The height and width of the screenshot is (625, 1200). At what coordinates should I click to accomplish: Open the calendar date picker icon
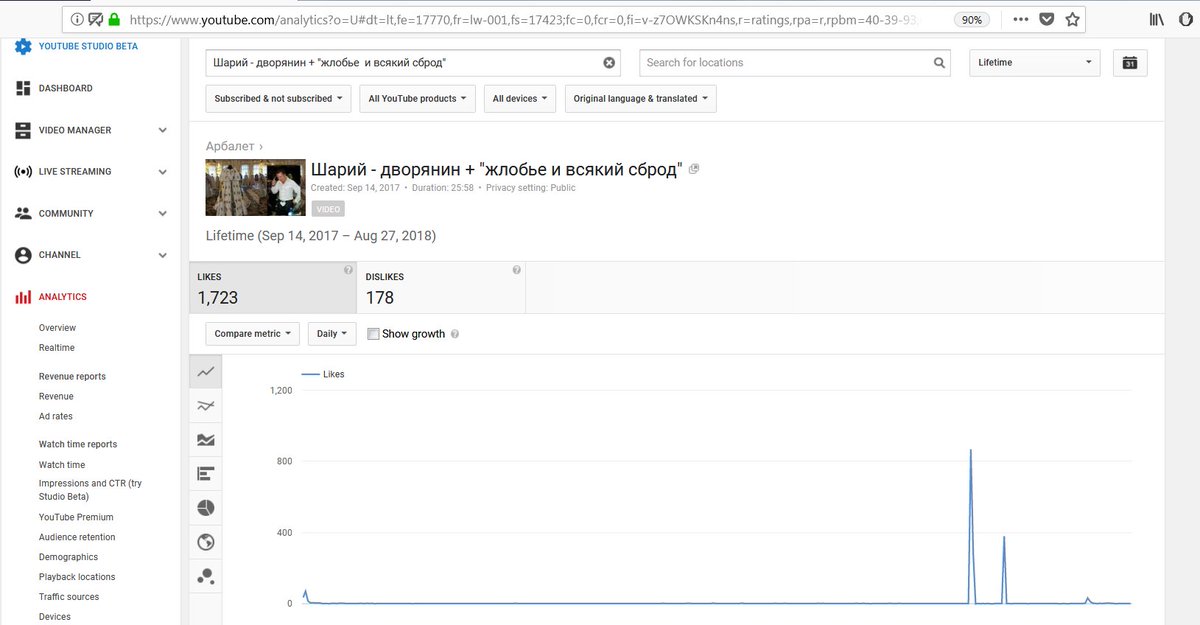tap(1130, 62)
